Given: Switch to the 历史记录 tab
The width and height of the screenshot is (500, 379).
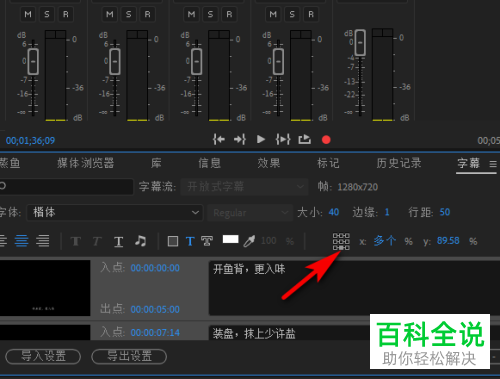Looking at the screenshot, I should [399, 163].
